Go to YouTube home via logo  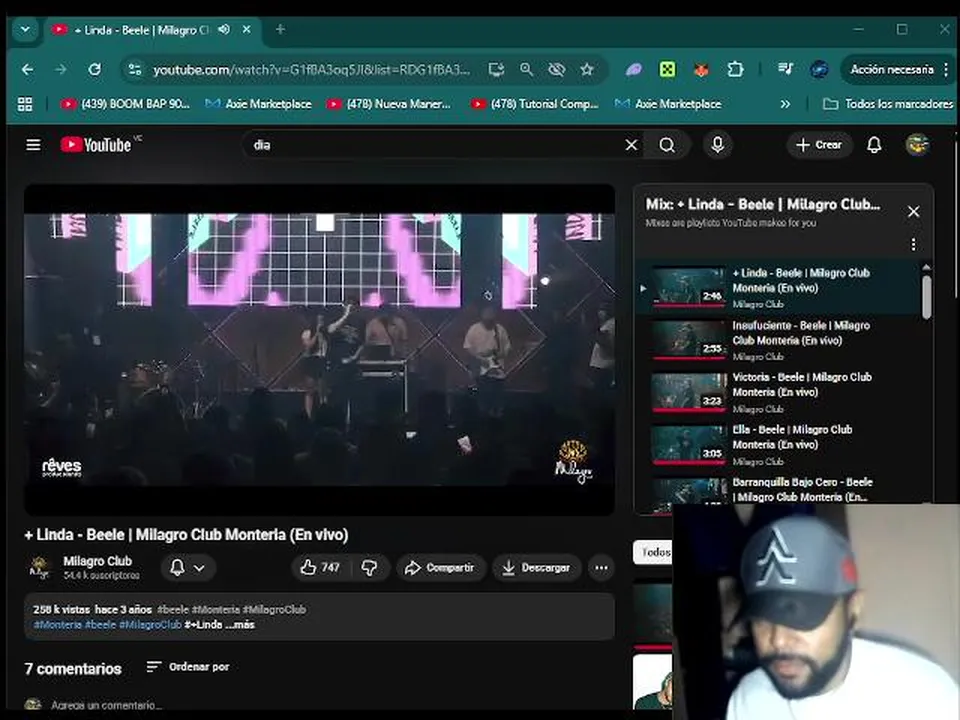pyautogui.click(x=96, y=145)
